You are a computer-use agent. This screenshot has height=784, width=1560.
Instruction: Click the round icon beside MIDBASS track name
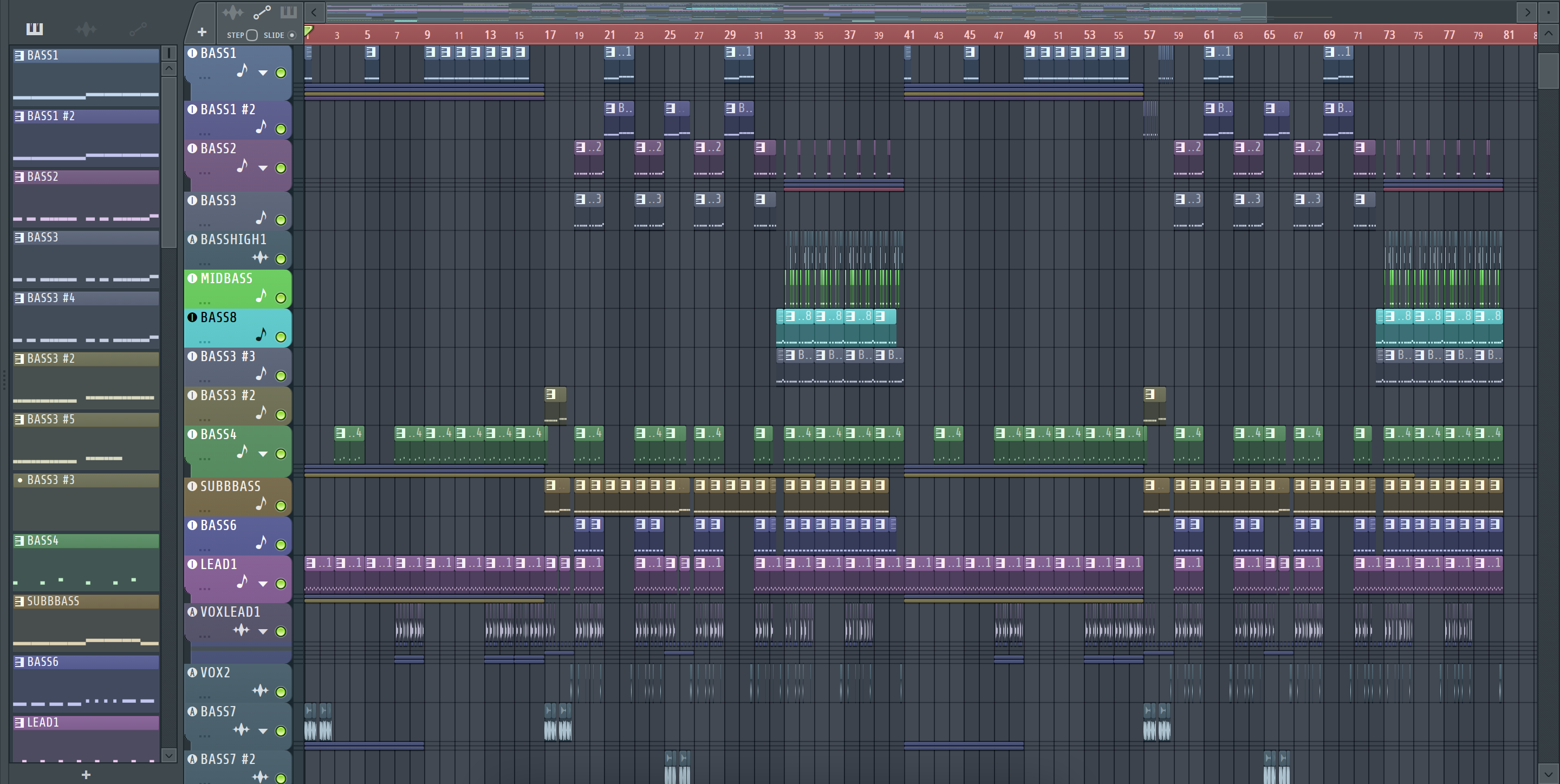(193, 278)
